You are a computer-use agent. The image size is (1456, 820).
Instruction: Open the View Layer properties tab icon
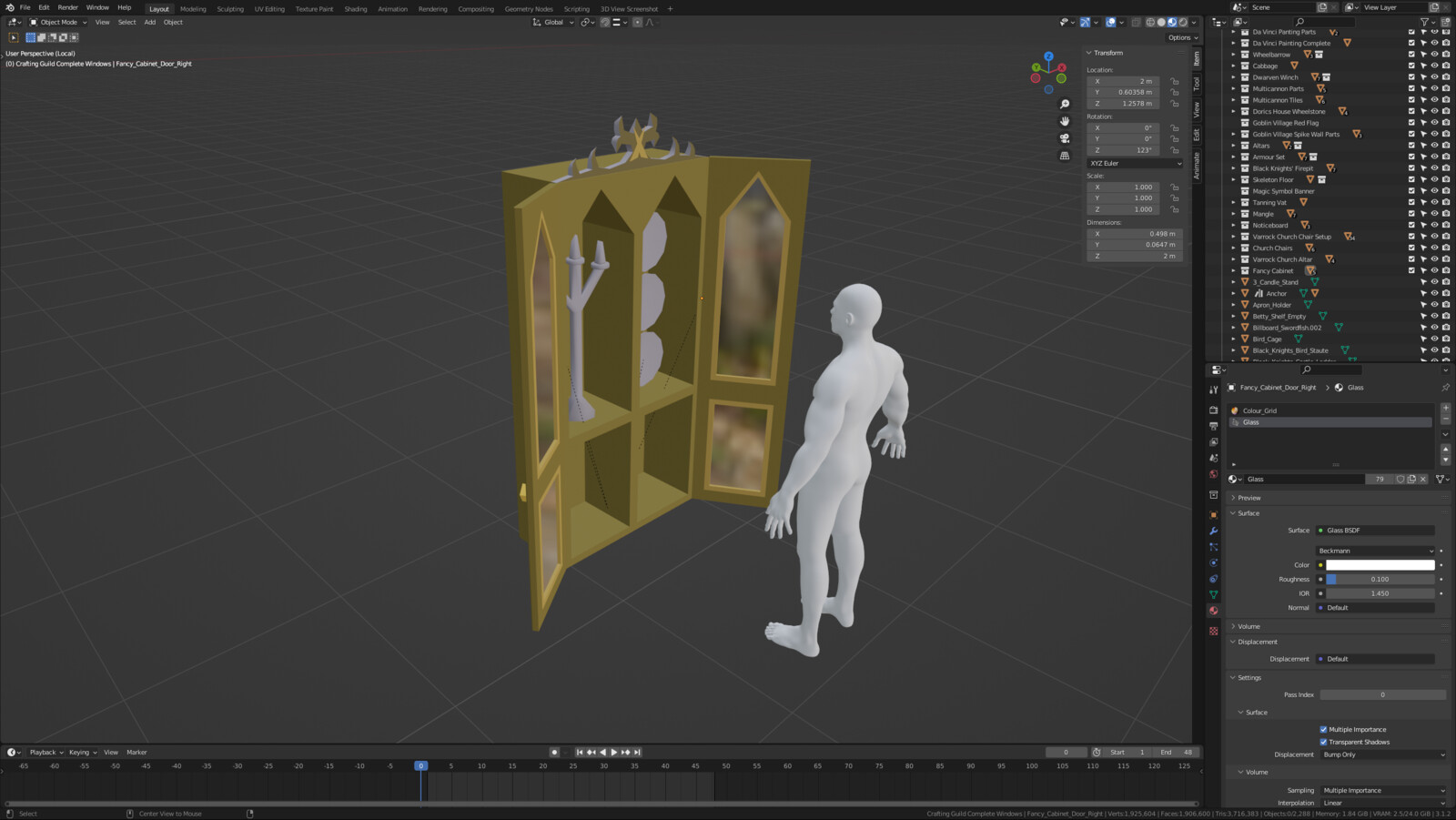(x=1213, y=442)
